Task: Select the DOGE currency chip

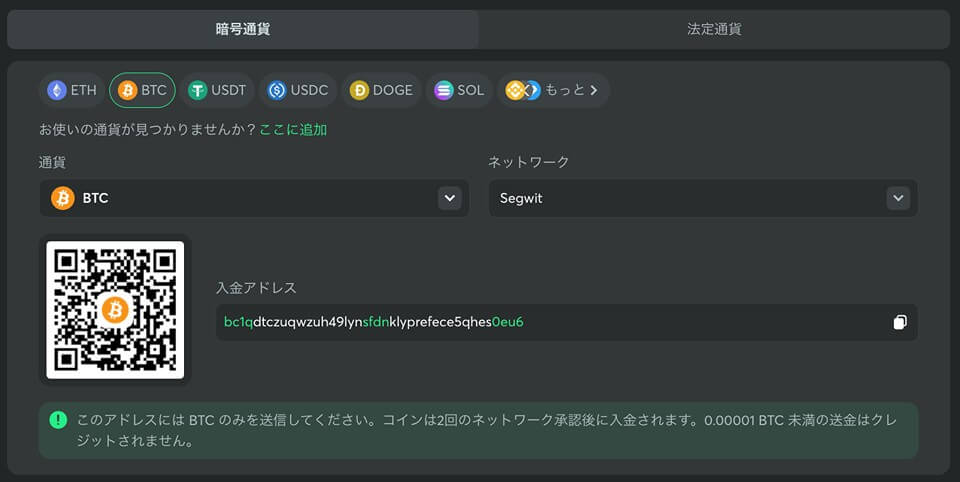Action: 381,90
